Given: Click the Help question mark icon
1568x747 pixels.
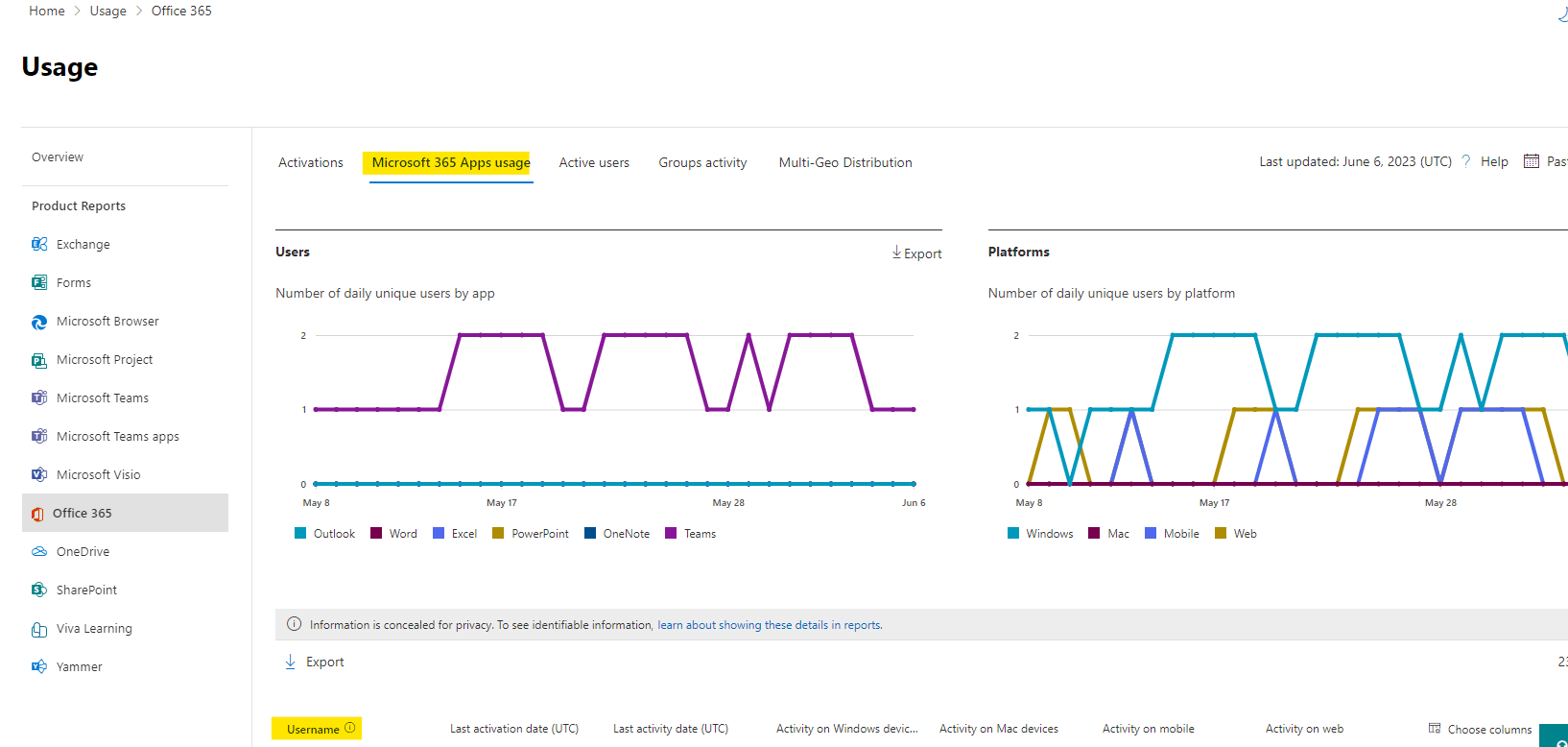Looking at the screenshot, I should click(x=1466, y=161).
